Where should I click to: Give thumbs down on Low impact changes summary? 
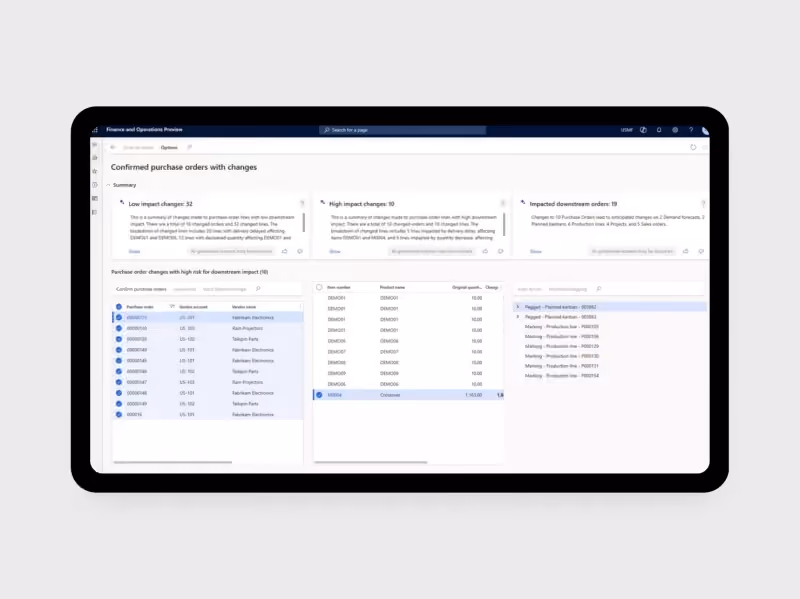300,251
